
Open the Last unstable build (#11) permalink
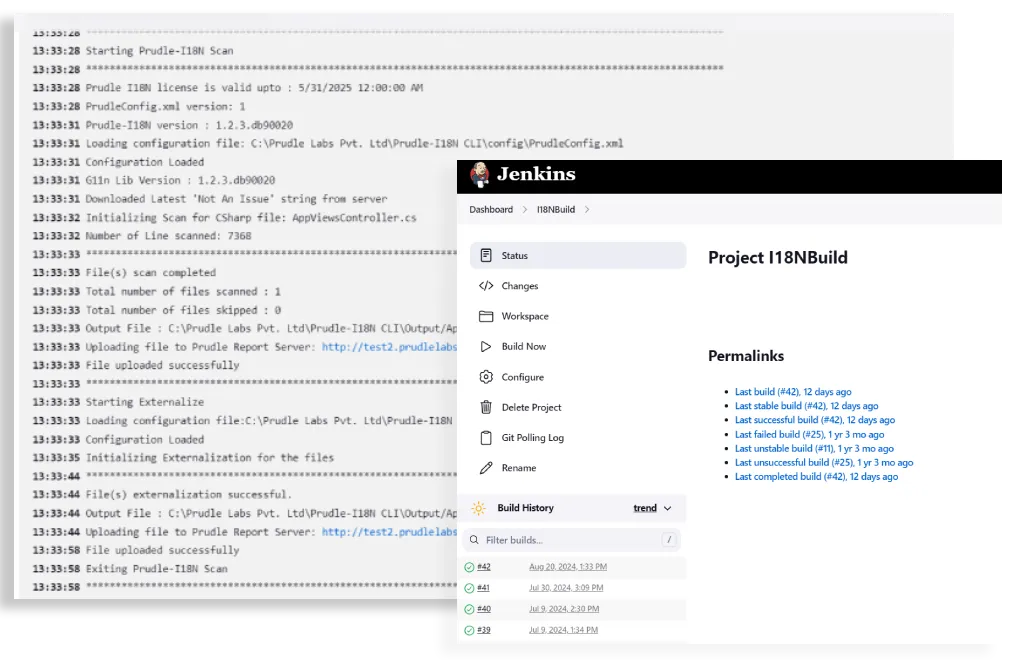point(814,448)
